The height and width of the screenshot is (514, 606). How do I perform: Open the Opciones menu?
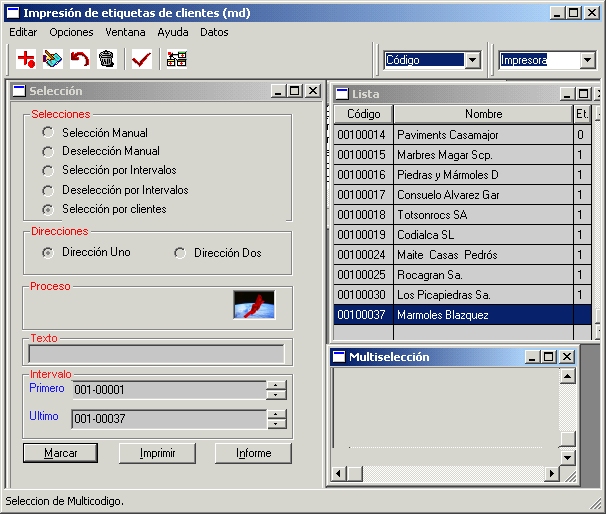(71, 32)
